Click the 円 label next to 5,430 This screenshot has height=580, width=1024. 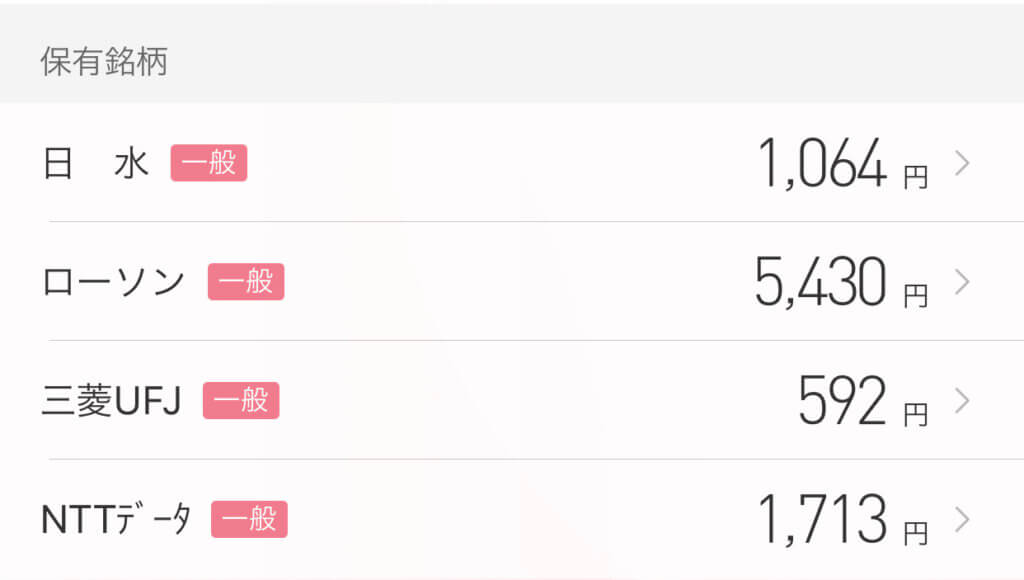916,296
